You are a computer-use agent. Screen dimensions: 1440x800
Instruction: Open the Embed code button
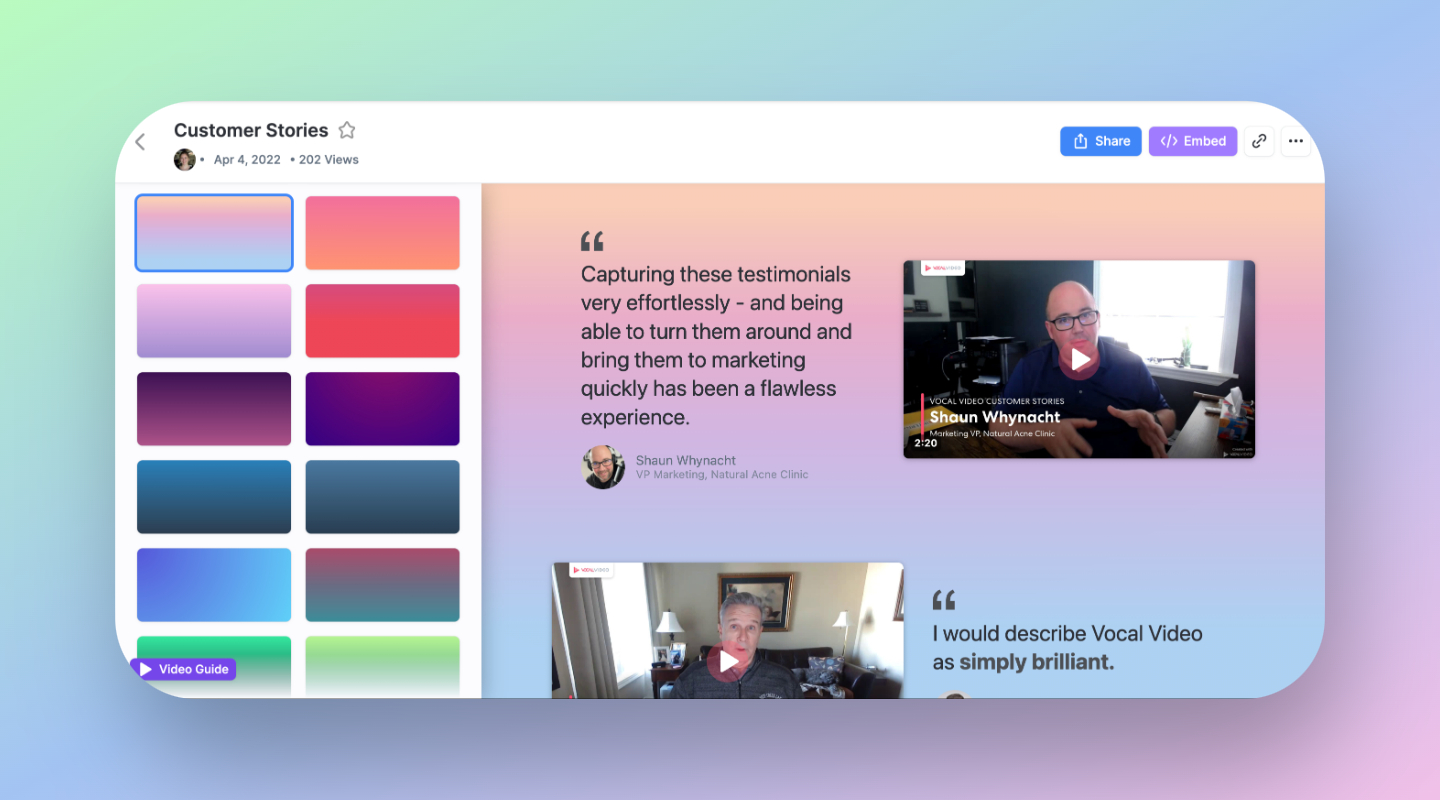[1193, 141]
